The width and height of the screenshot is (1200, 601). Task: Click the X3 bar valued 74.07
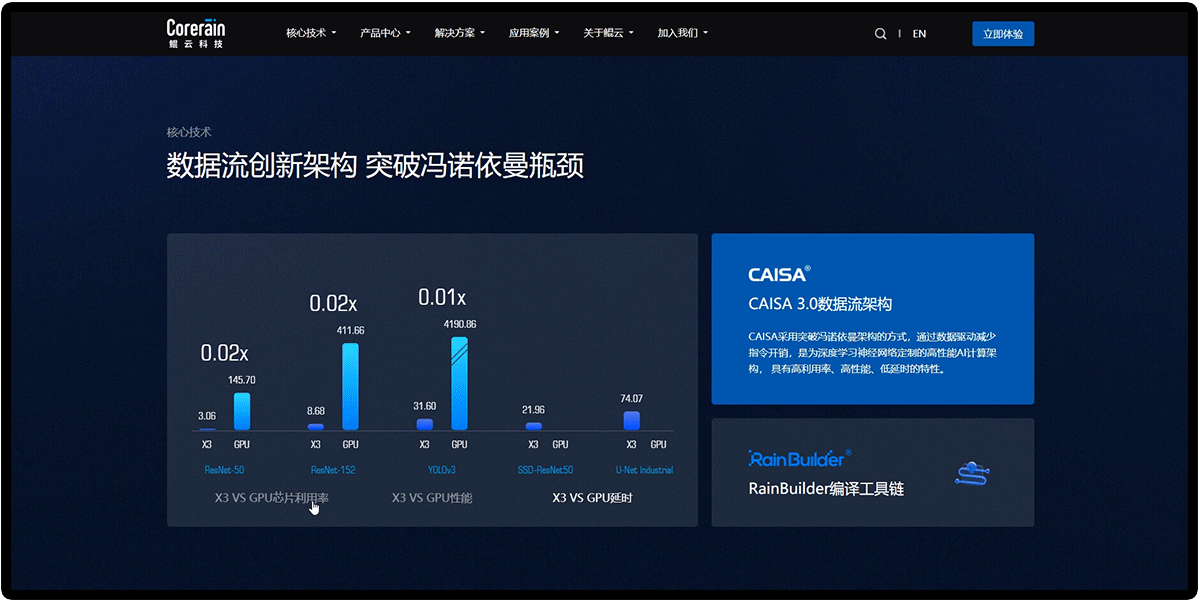click(631, 421)
